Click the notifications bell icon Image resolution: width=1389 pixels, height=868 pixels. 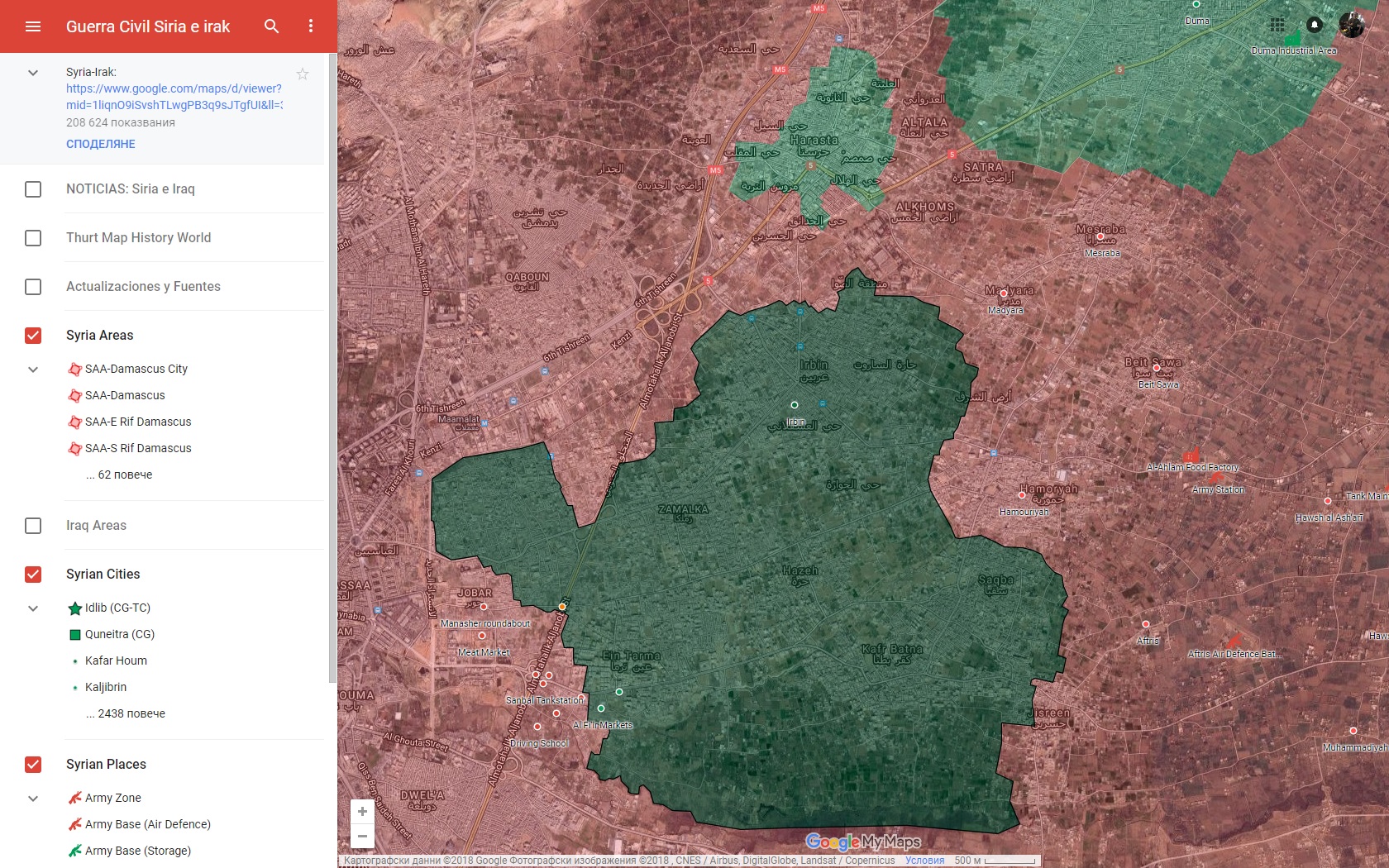pyautogui.click(x=1315, y=25)
